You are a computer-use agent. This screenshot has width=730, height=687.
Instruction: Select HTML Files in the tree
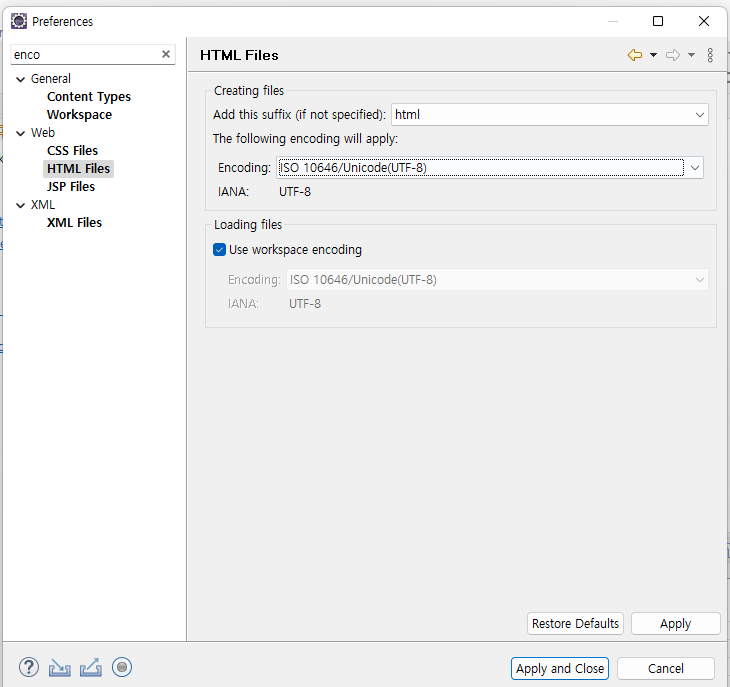[x=78, y=168]
